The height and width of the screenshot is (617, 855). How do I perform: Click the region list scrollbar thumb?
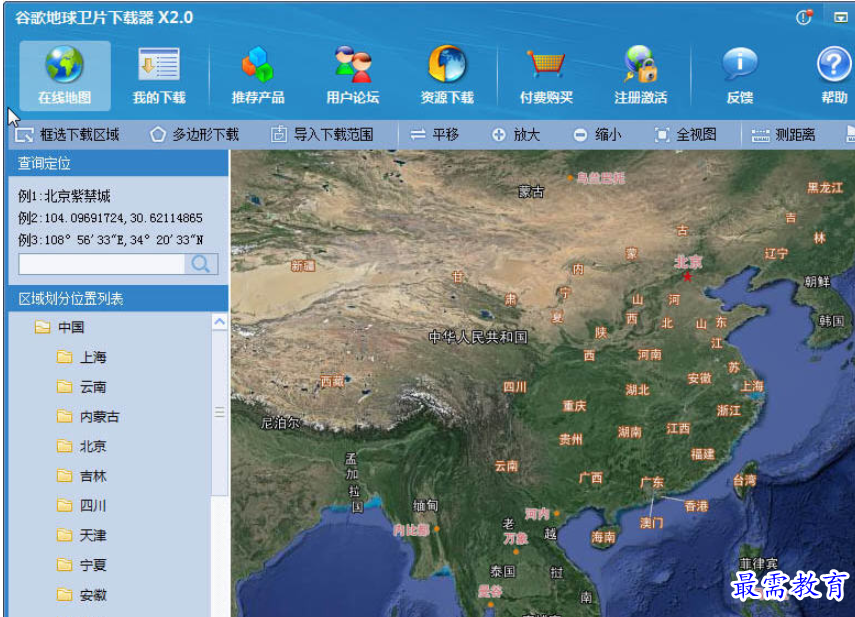(219, 413)
